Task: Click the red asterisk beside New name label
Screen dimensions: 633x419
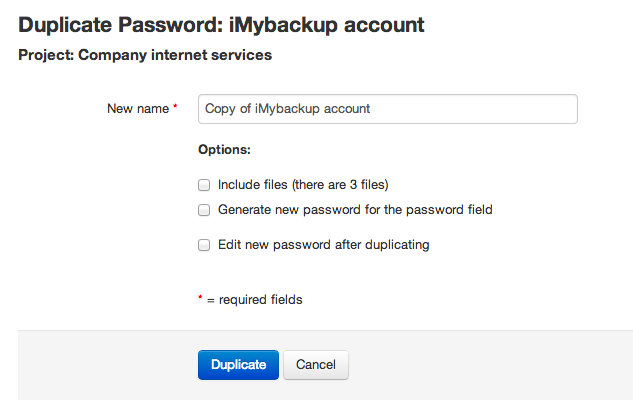Action: (x=175, y=106)
